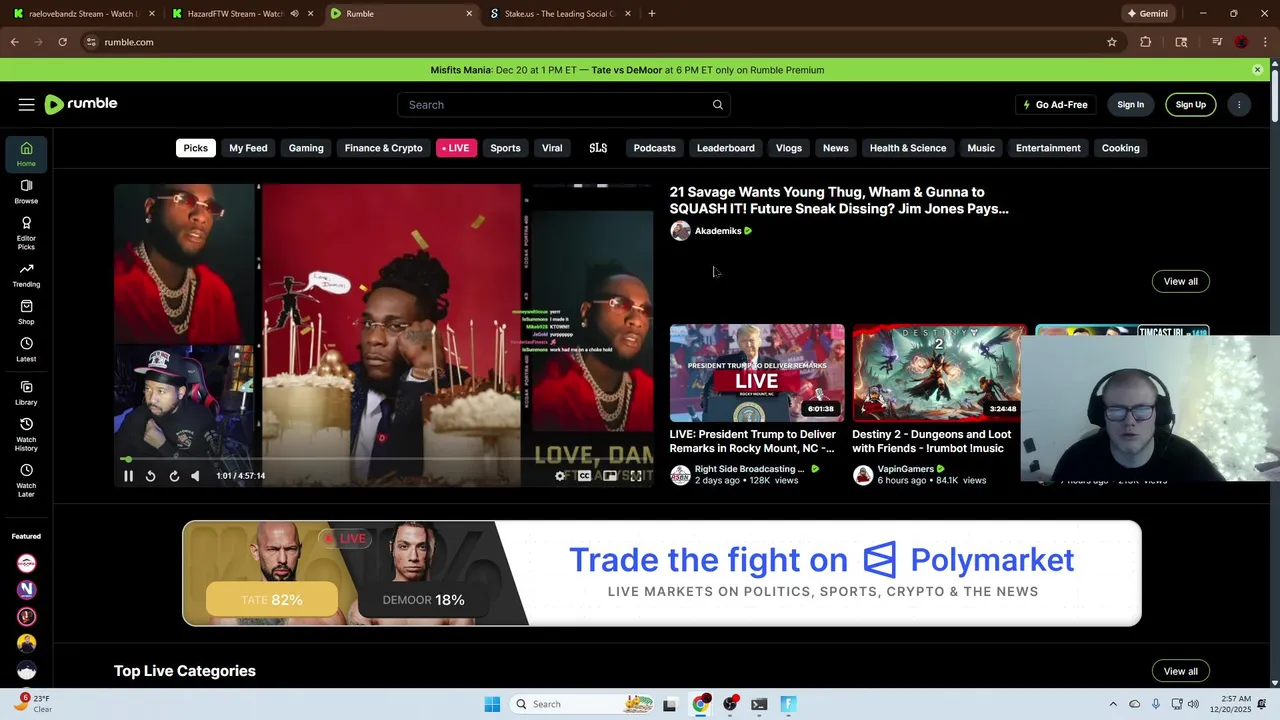
Task: Open Shop in the sidebar
Action: [26, 312]
